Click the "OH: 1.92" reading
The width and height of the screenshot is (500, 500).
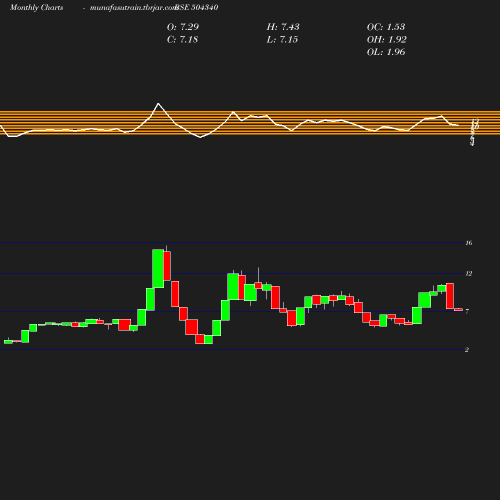point(387,40)
